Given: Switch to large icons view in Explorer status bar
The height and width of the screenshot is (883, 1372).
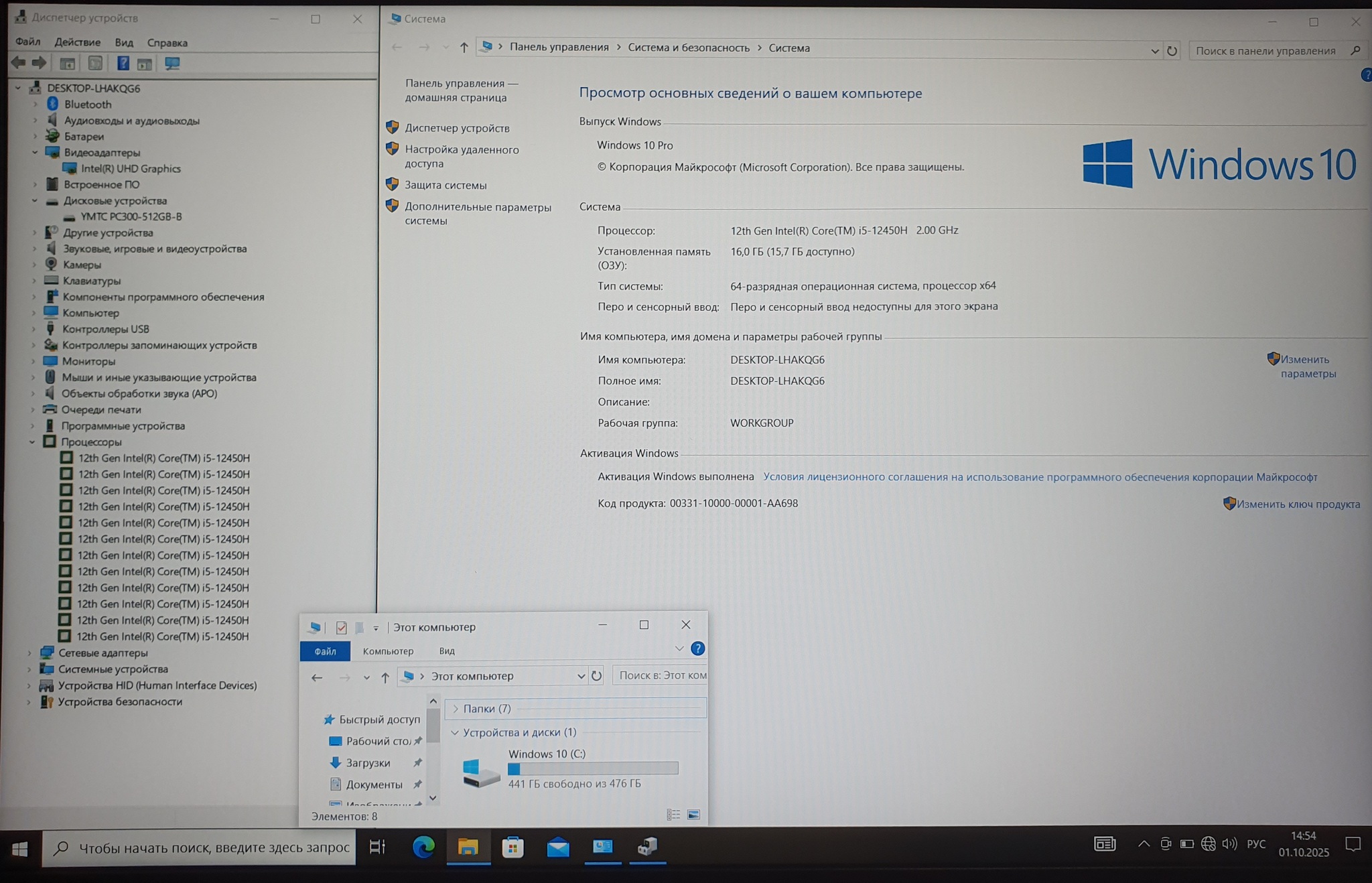Looking at the screenshot, I should pyautogui.click(x=693, y=815).
